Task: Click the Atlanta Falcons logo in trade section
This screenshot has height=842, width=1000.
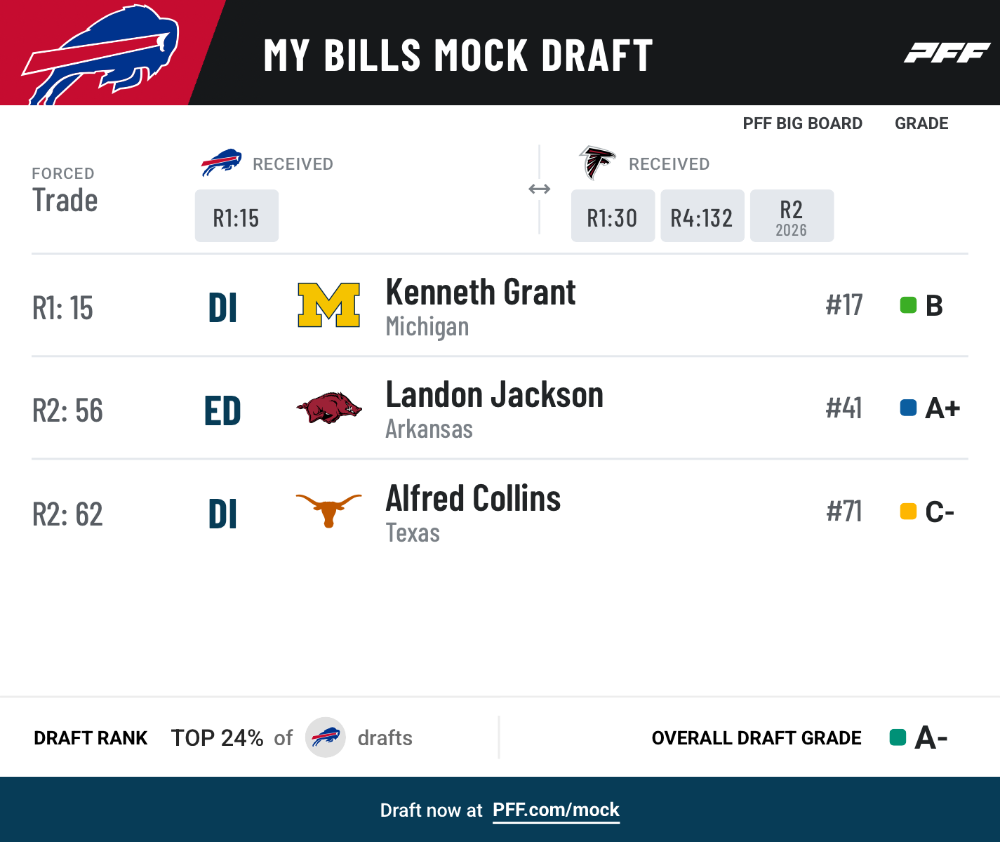Action: tap(597, 163)
